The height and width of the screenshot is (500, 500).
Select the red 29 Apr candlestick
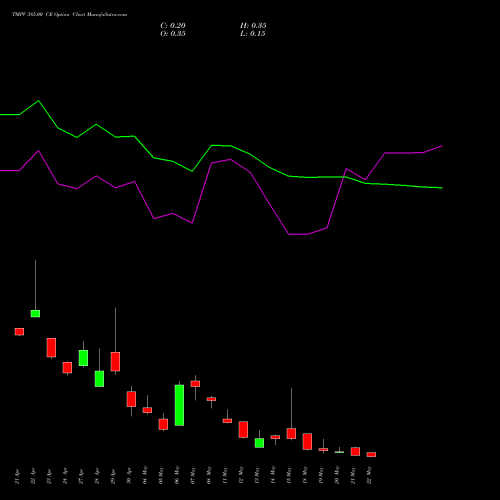(x=115, y=361)
